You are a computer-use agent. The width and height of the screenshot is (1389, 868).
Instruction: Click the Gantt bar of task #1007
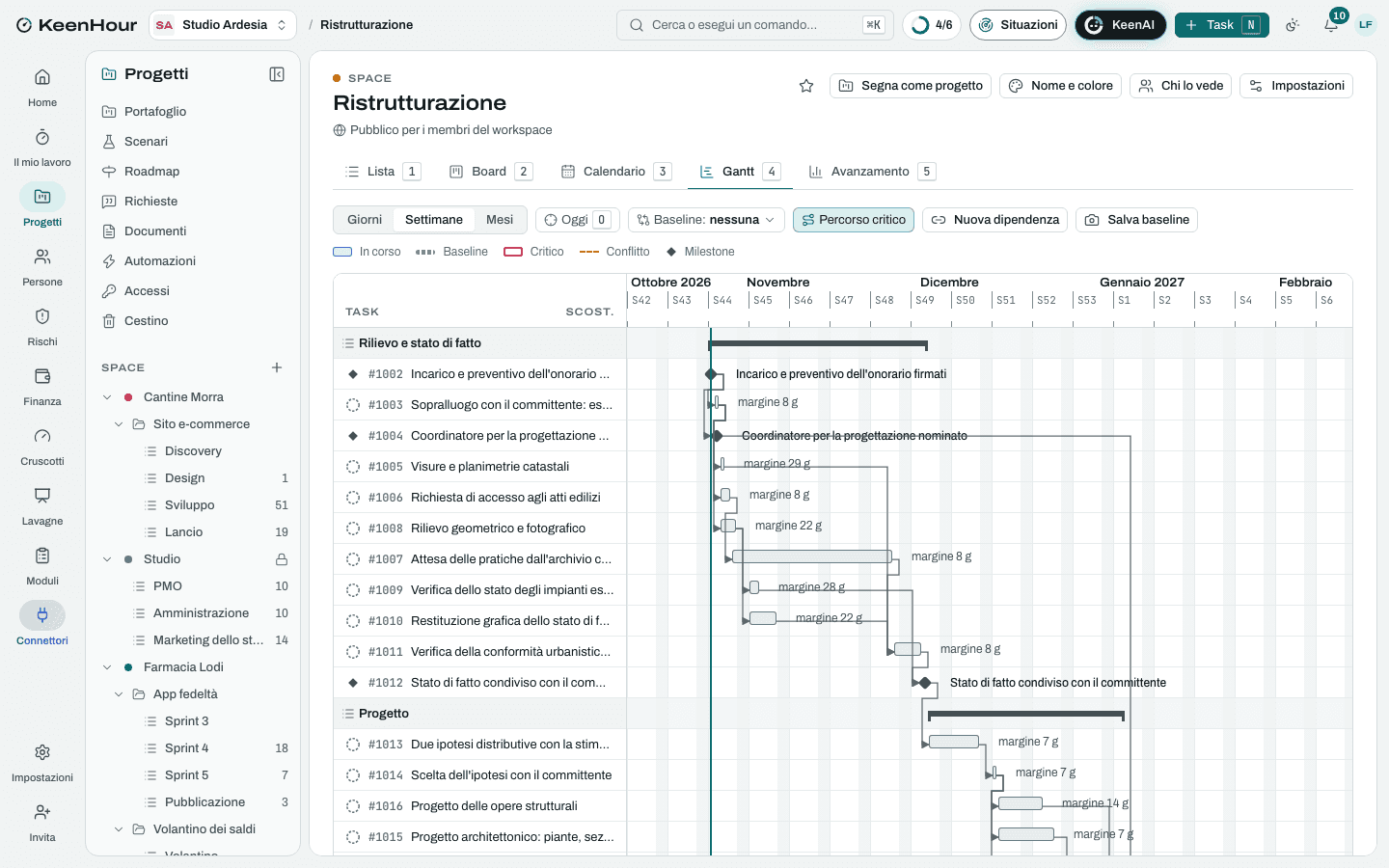pos(812,556)
